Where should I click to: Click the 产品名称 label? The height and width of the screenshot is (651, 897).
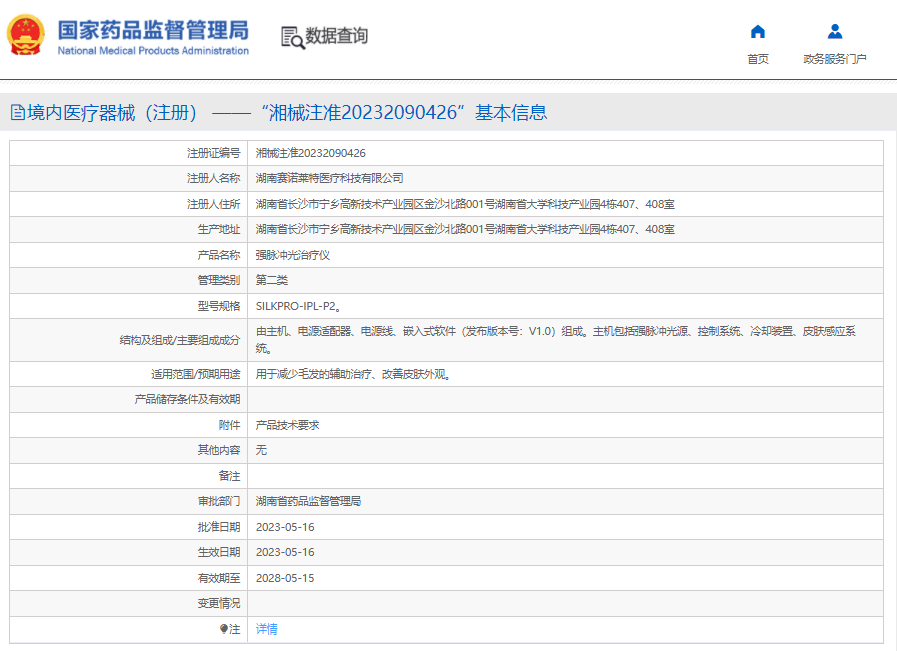219,255
